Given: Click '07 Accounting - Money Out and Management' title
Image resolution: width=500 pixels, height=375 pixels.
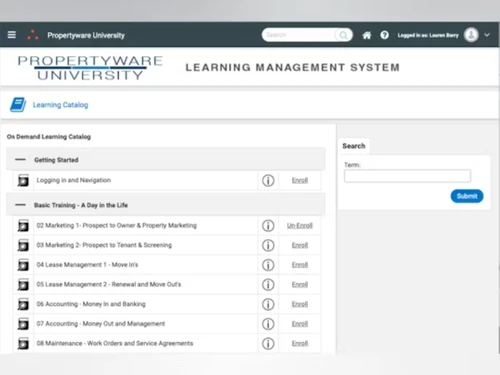Looking at the screenshot, I should tap(101, 324).
